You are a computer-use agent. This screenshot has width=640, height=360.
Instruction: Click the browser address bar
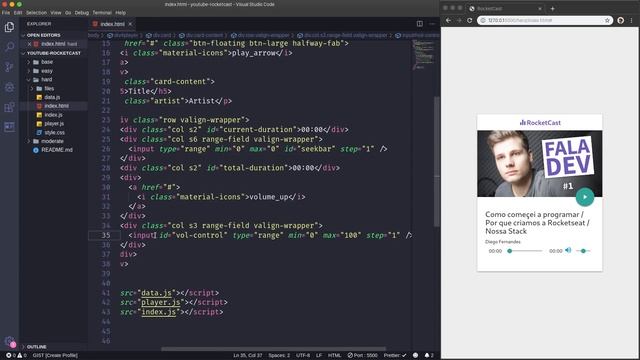(545, 20)
